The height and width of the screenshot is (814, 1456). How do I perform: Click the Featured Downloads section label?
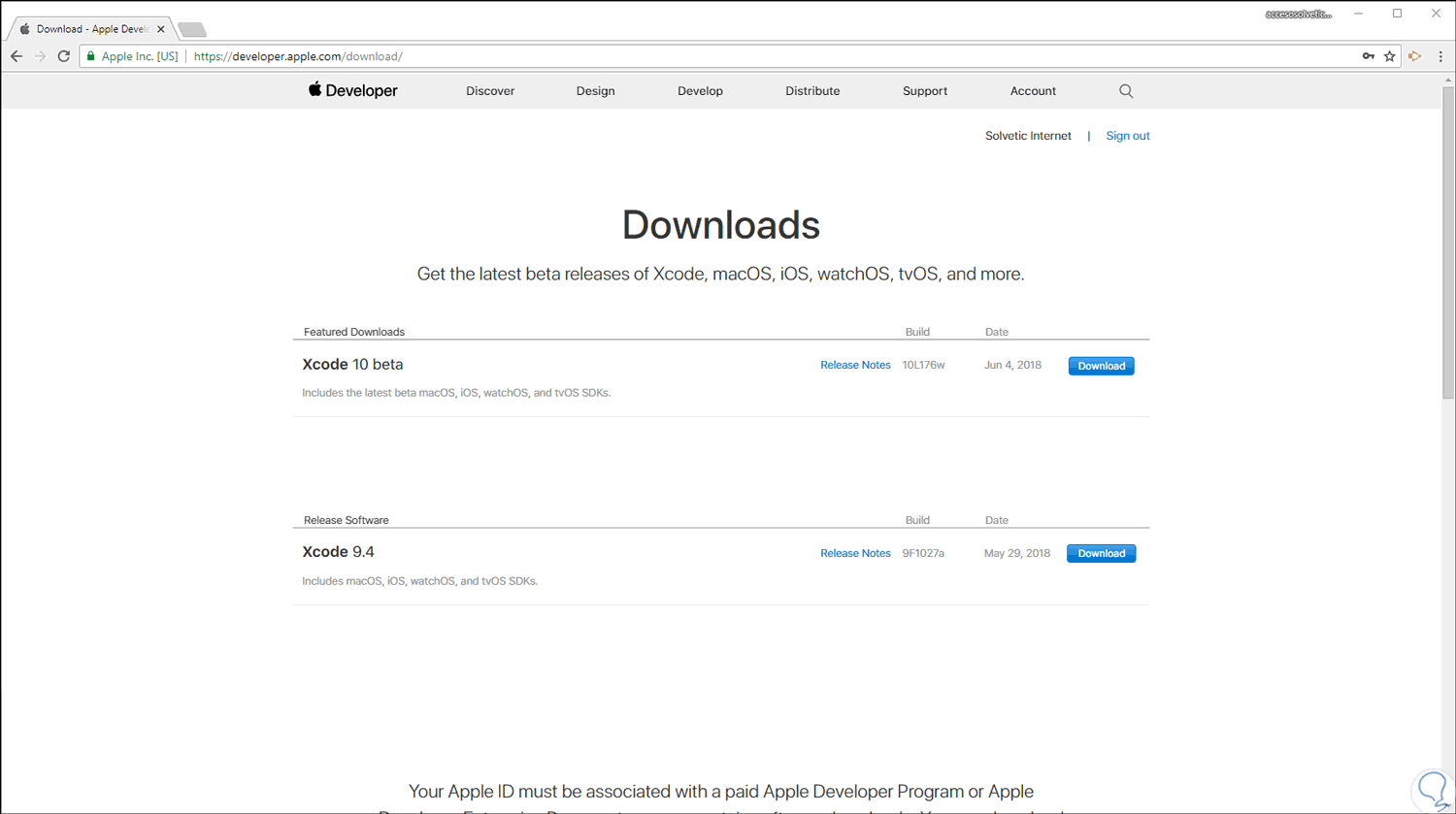[x=354, y=332]
